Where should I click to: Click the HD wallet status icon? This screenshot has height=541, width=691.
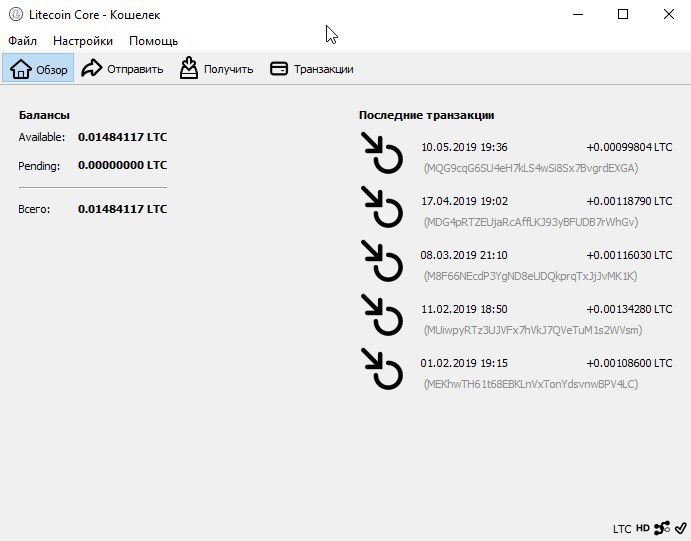click(x=643, y=528)
